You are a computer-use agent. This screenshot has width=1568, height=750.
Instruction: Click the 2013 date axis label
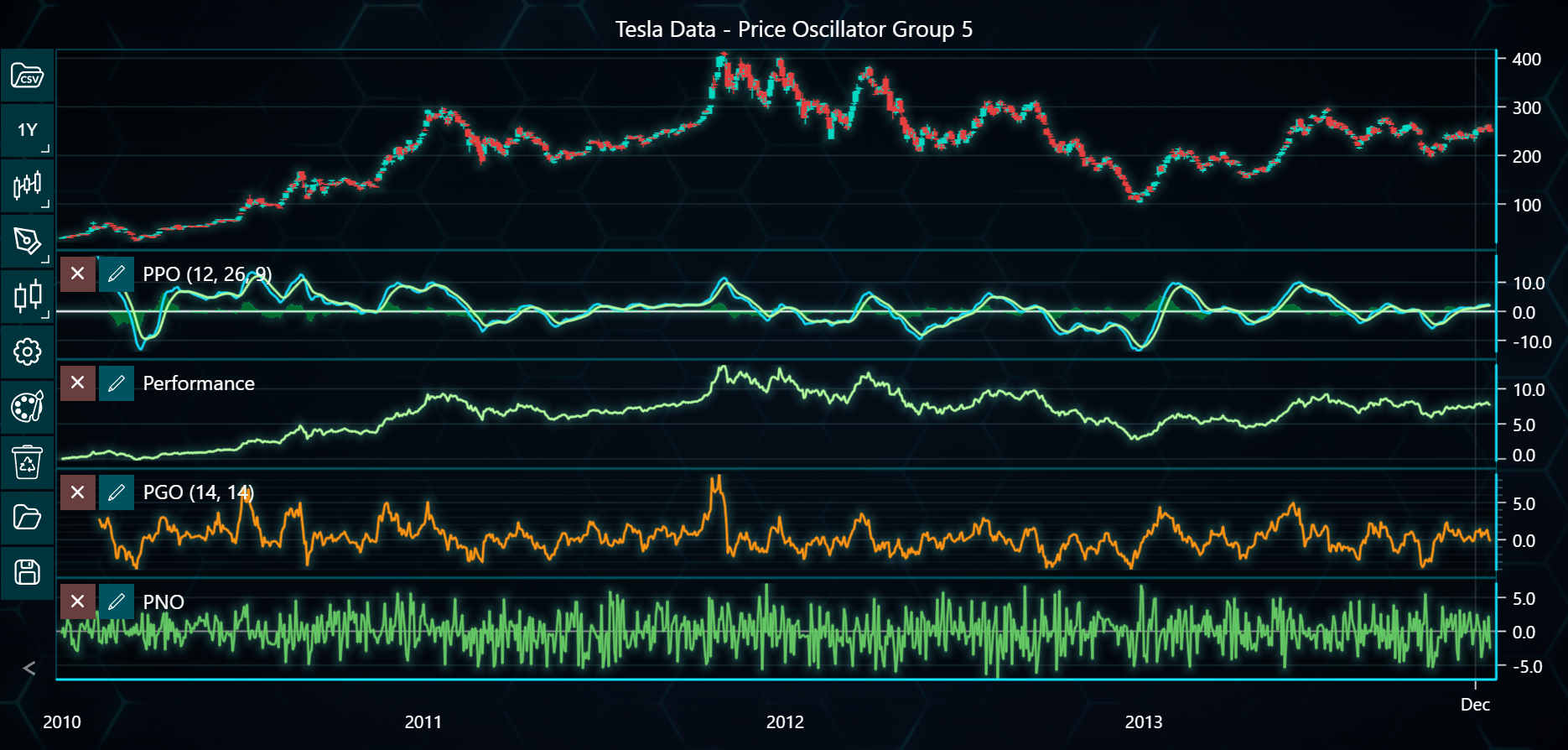pos(1144,722)
